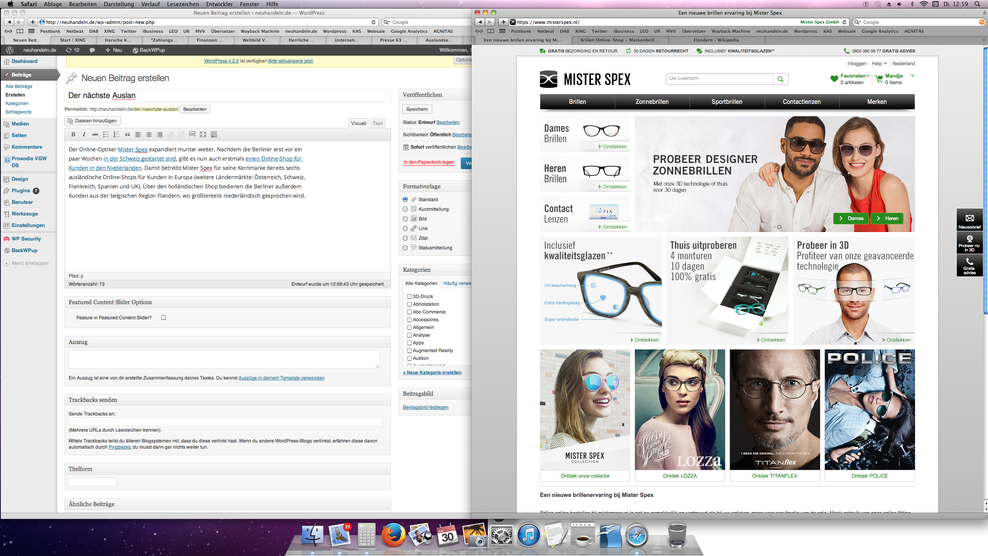The image size is (988, 556).
Task: Click Speichern draft button
Action: pyautogui.click(x=416, y=109)
